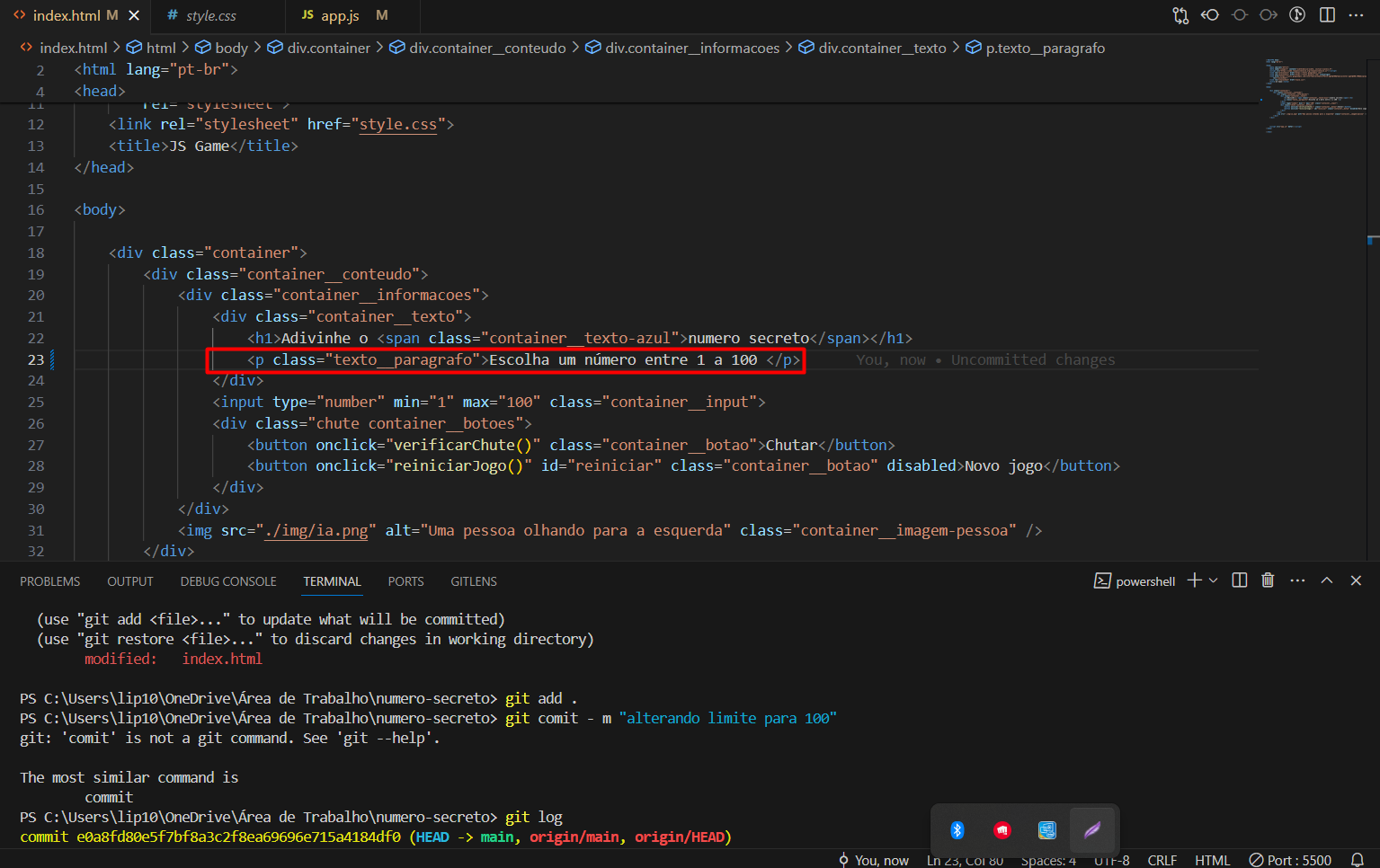Close the terminal panel
1380x868 pixels.
(1356, 580)
